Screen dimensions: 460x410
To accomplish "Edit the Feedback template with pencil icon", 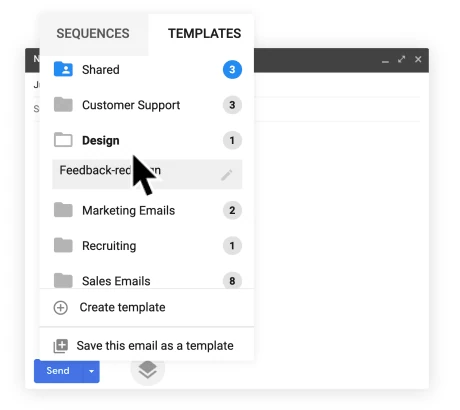I will 227,175.
